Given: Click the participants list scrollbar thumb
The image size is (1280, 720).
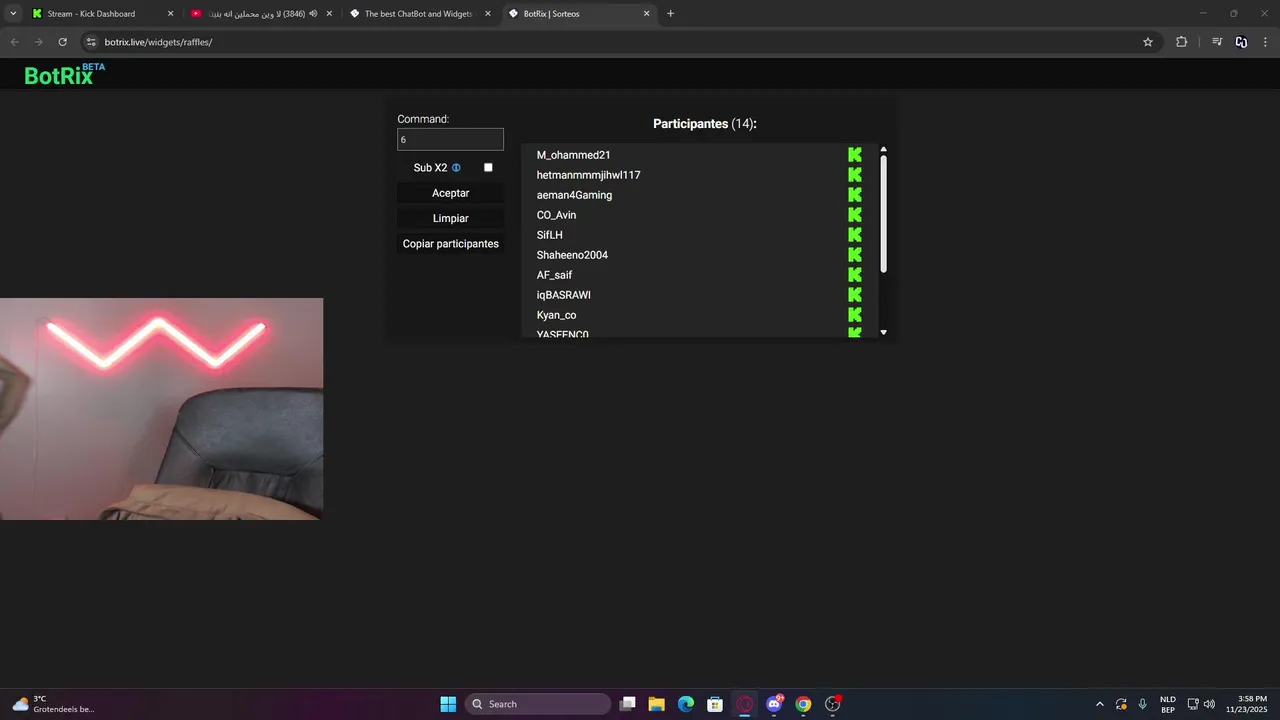Looking at the screenshot, I should tap(883, 213).
